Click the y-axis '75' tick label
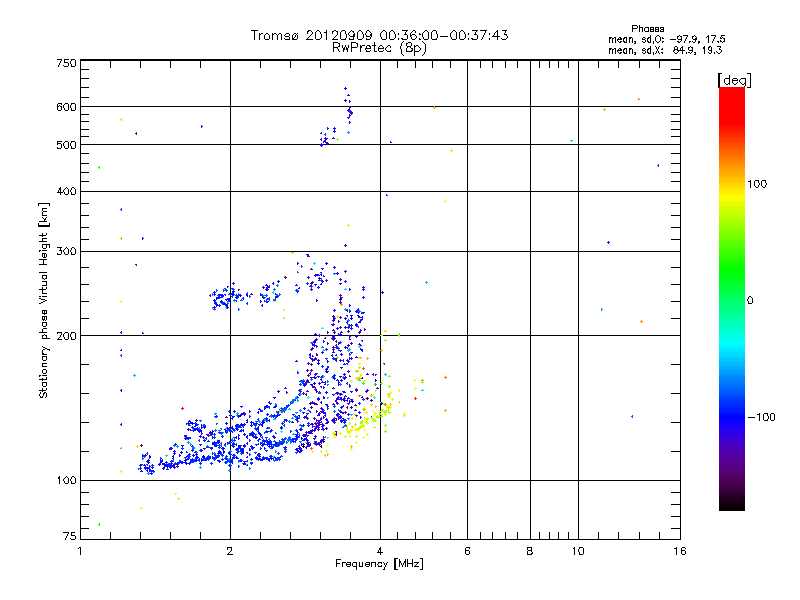The image size is (800, 600). 70,536
